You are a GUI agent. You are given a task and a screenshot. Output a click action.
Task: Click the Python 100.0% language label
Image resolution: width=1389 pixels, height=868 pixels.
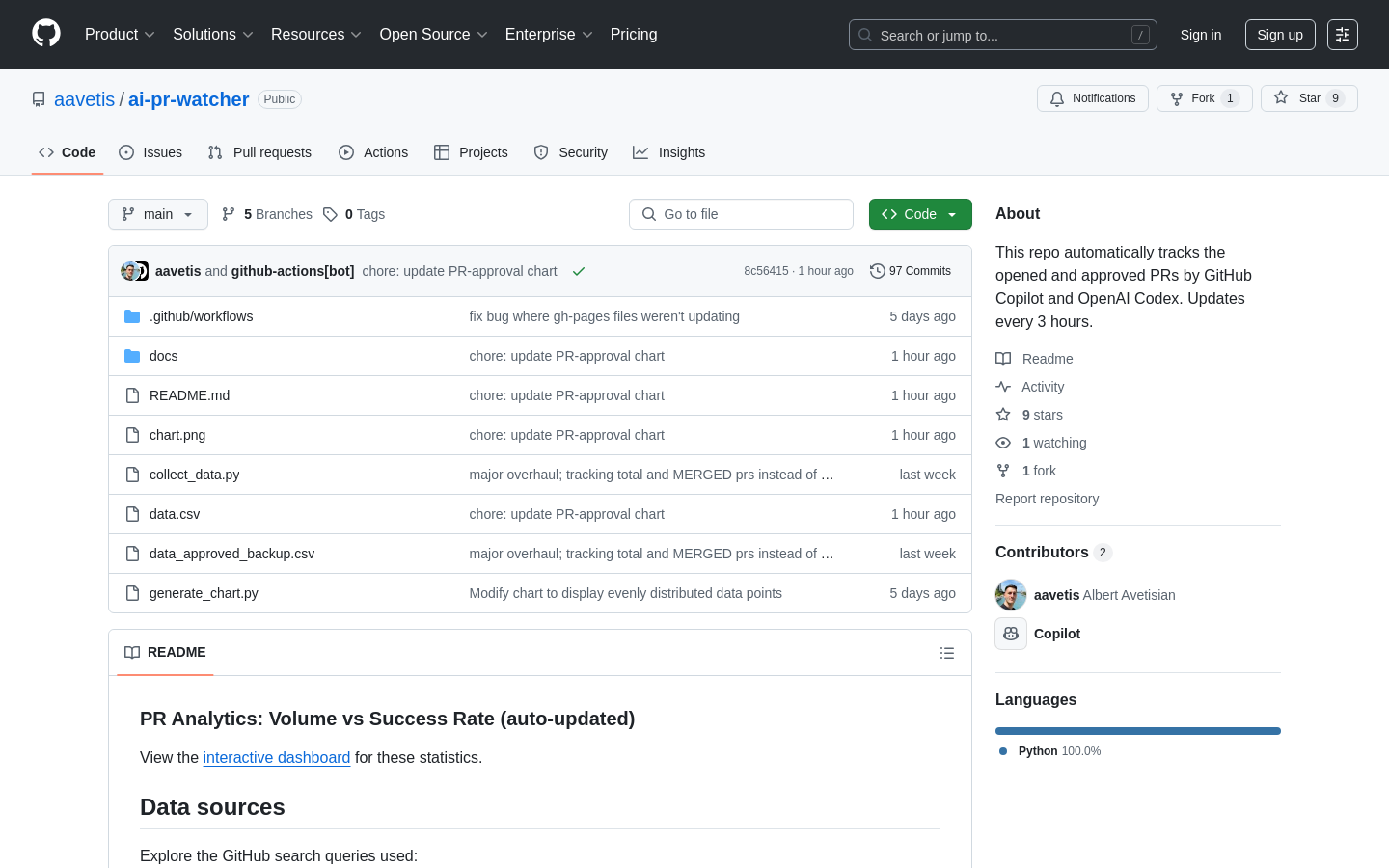pos(1050,751)
